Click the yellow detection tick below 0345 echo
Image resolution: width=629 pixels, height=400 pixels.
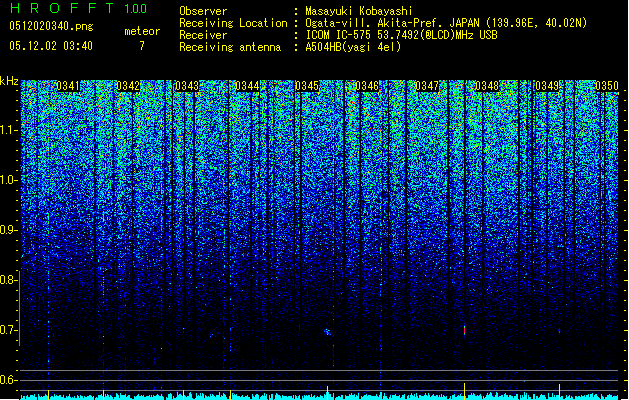[x=327, y=392]
